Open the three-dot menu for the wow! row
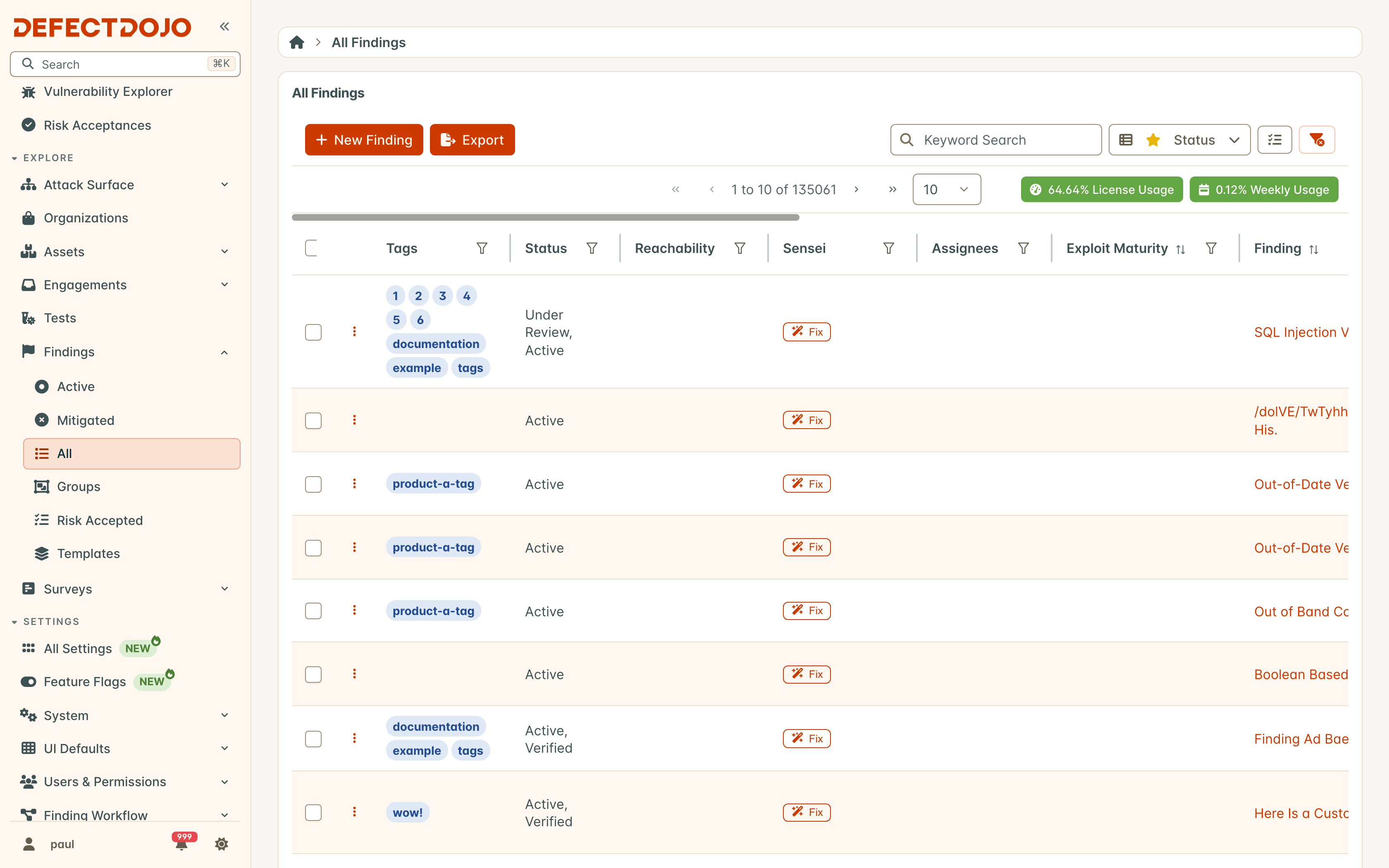Viewport: 1389px width, 868px height. click(354, 812)
